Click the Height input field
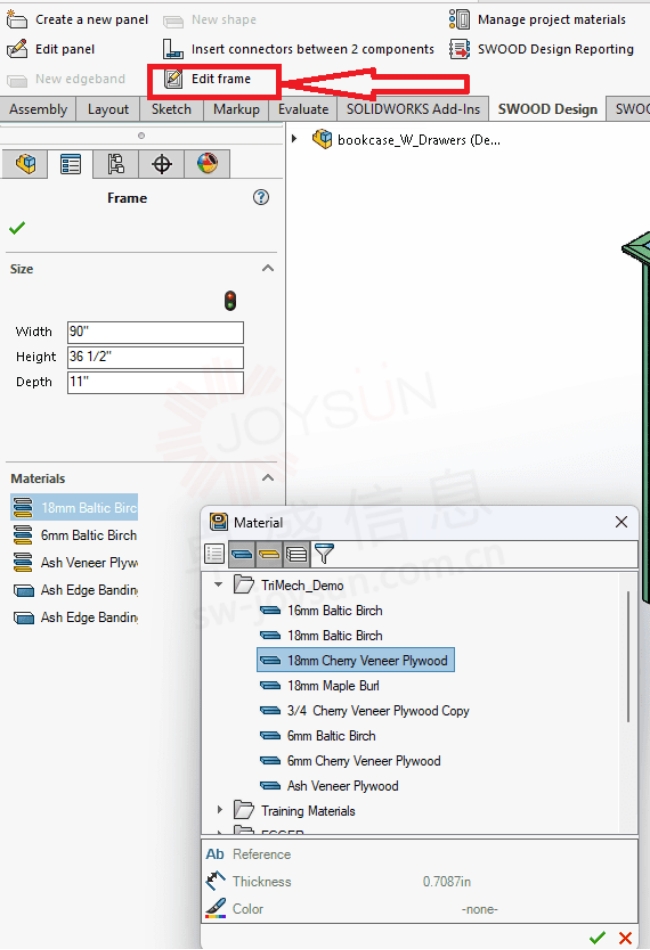 [155, 357]
